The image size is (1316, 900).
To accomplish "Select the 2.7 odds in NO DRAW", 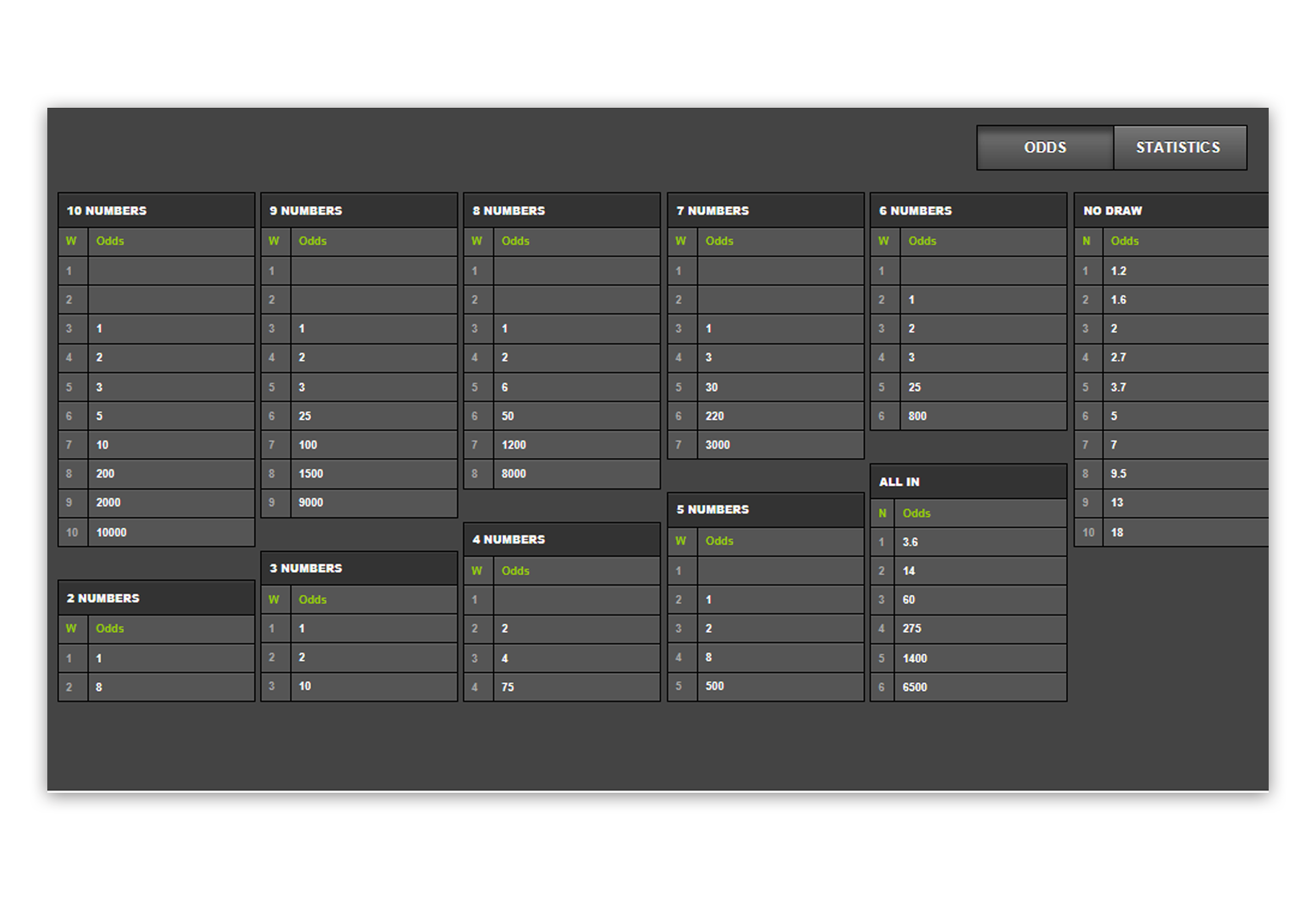I will click(1186, 358).
